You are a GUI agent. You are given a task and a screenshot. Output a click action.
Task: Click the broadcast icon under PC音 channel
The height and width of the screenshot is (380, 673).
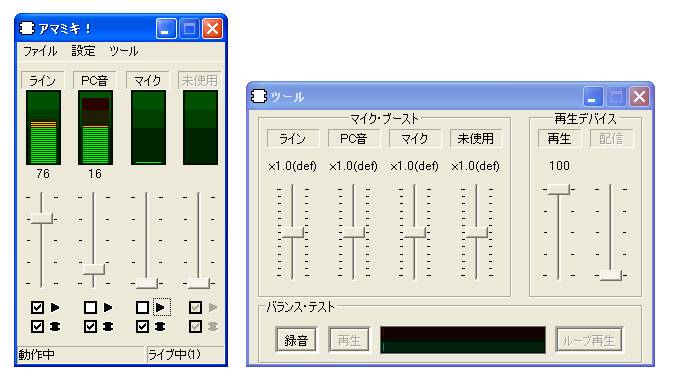[x=108, y=327]
